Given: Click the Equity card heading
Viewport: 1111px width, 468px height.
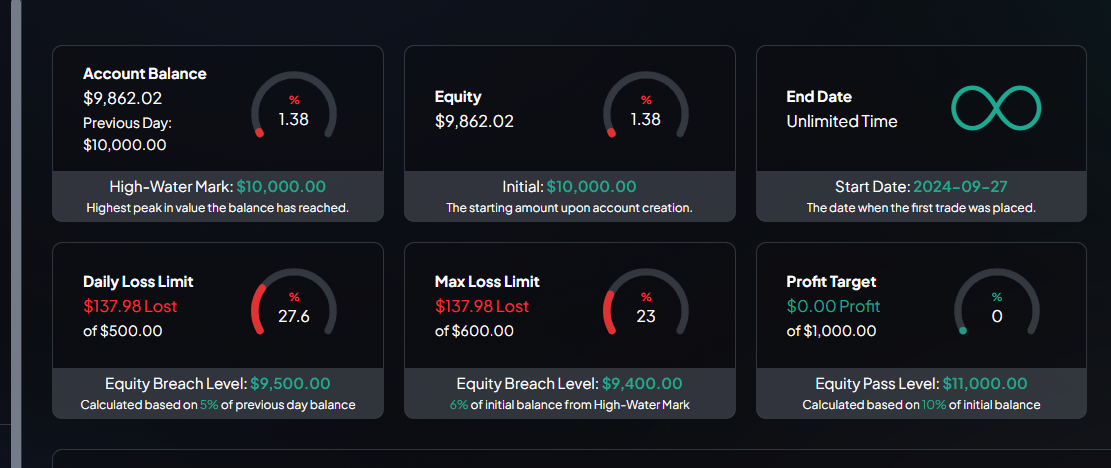Looking at the screenshot, I should point(458,97).
